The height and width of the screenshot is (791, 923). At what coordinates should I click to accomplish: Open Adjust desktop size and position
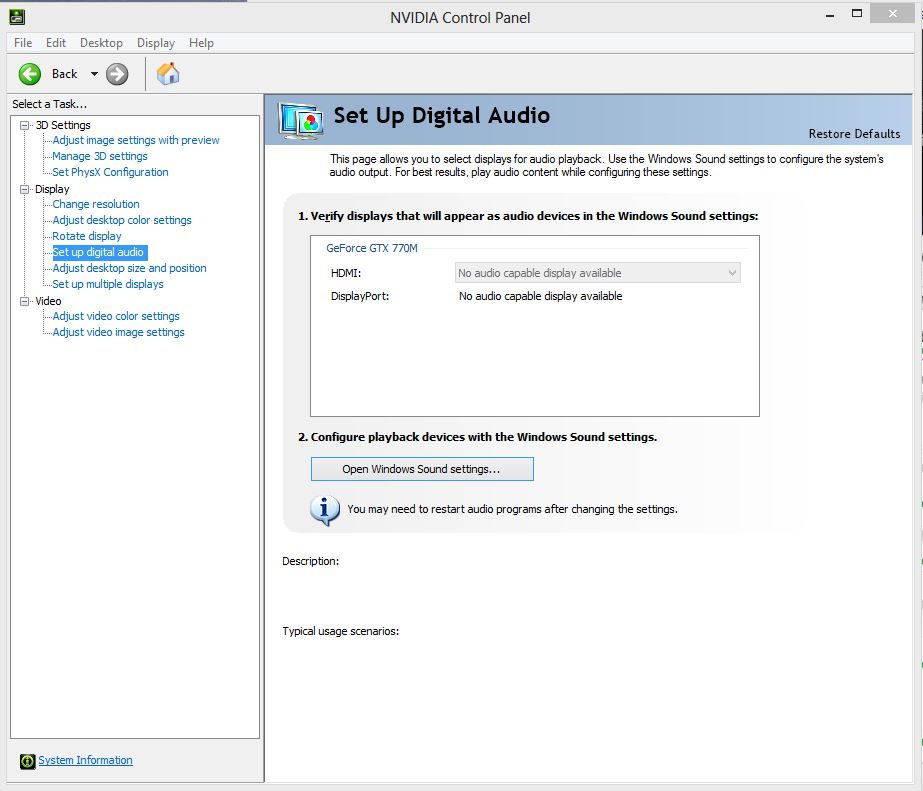[x=130, y=268]
